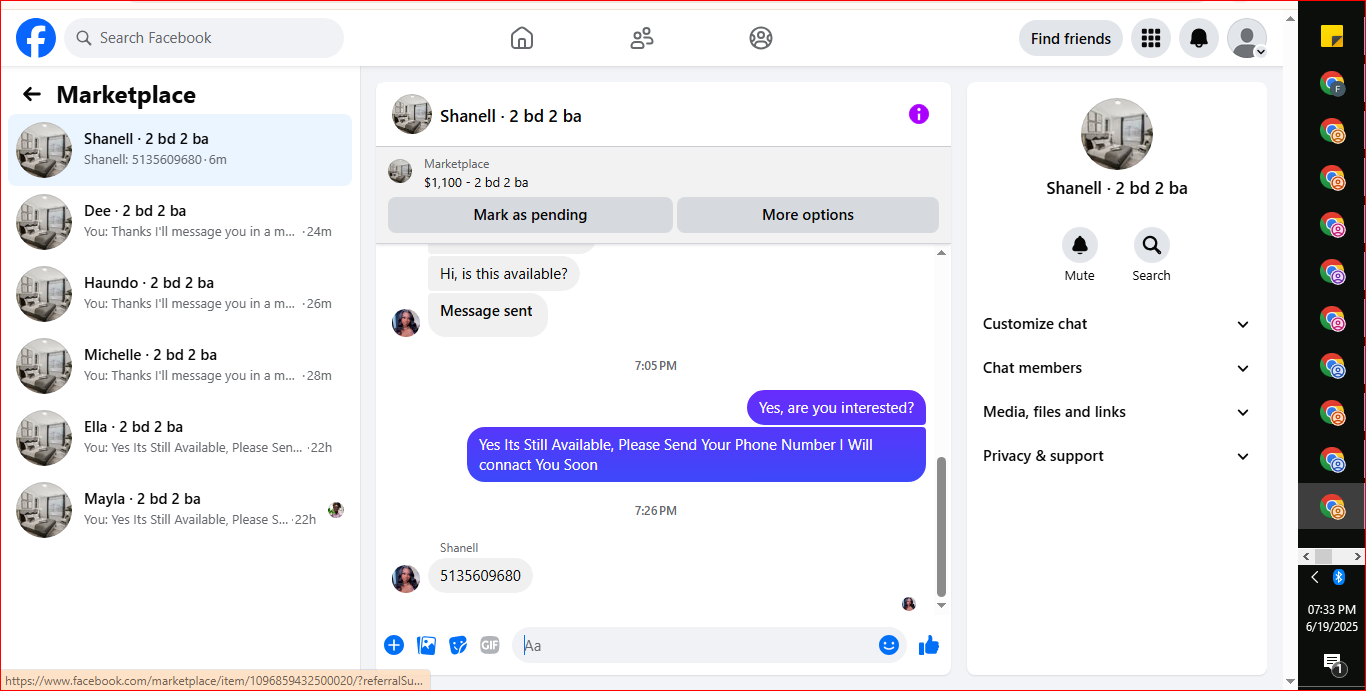Open the Ella · 2 bd 2 ba conversation
This screenshot has width=1366, height=691.
click(x=180, y=438)
